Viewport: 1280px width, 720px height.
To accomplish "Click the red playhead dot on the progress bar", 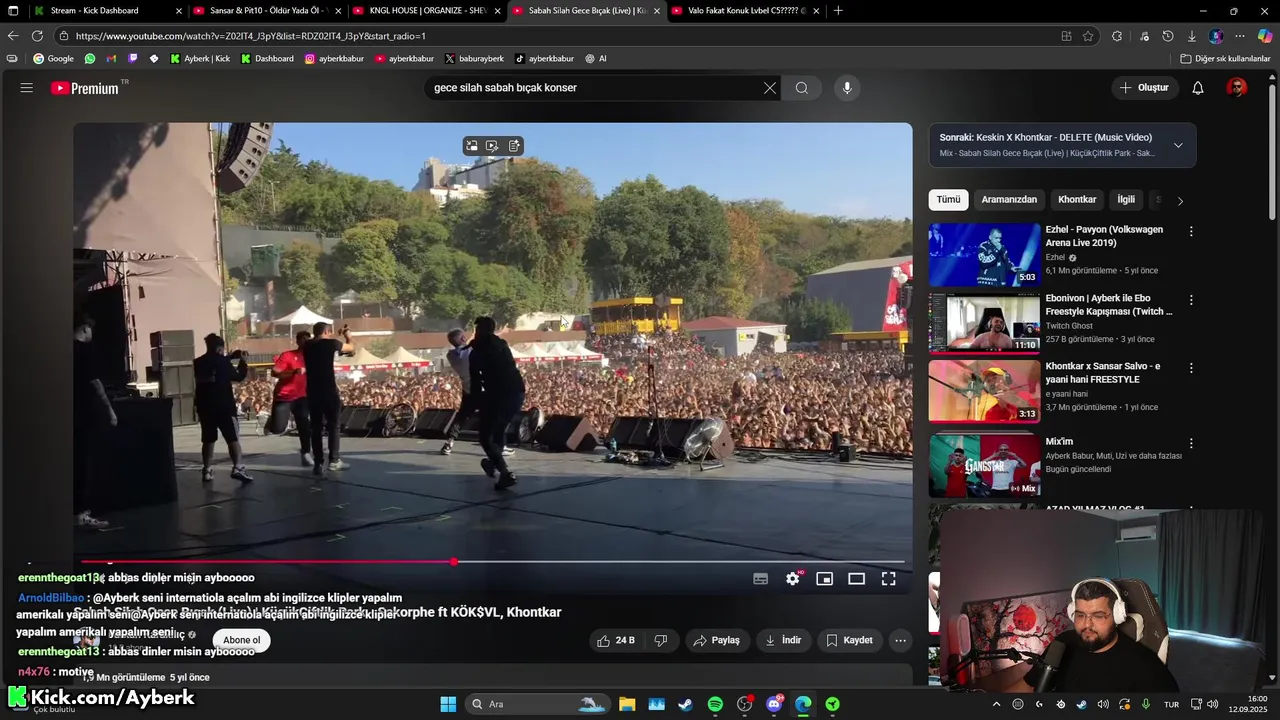I will coord(454,562).
